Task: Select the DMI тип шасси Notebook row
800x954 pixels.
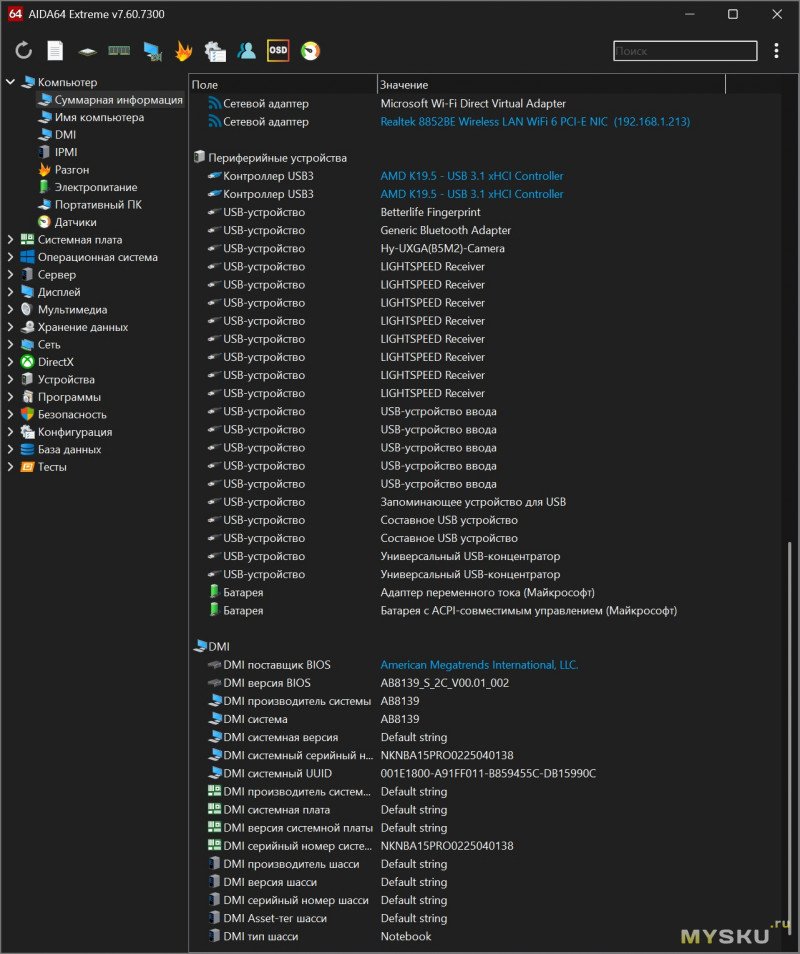Action: [x=485, y=936]
